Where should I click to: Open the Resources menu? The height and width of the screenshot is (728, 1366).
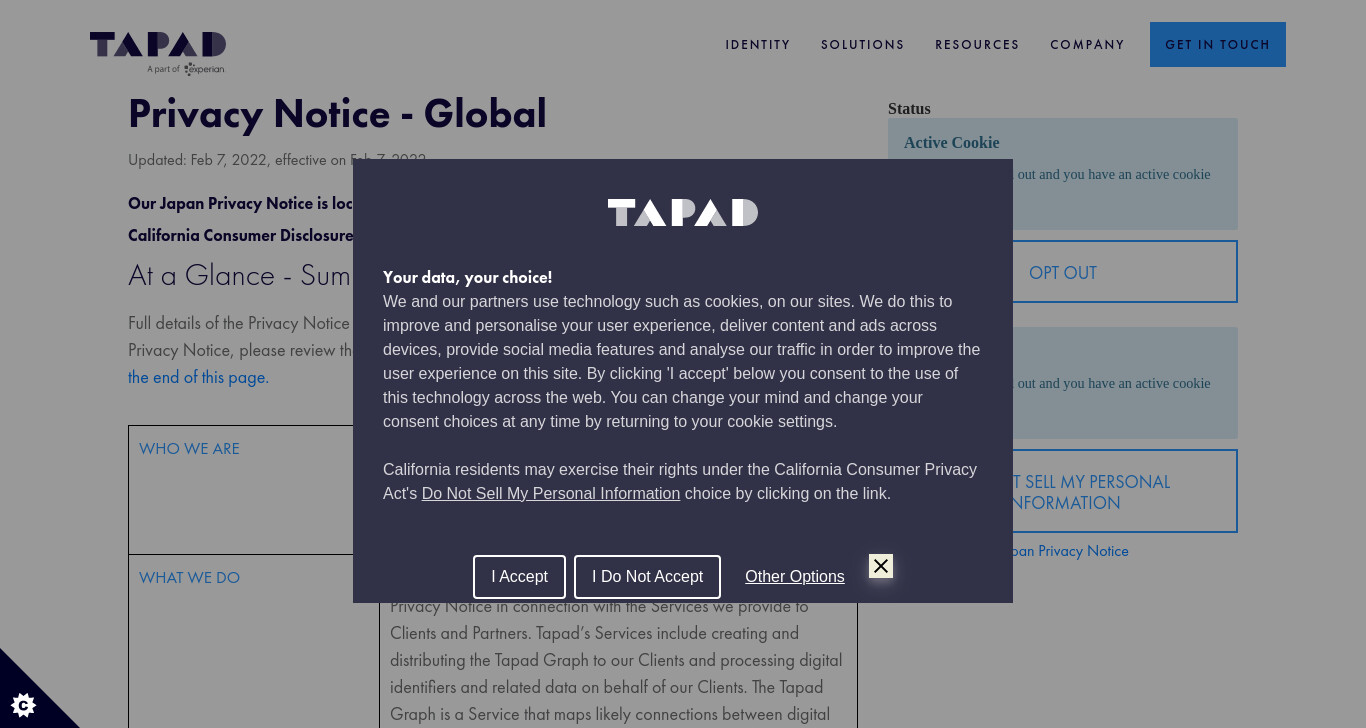pos(977,45)
